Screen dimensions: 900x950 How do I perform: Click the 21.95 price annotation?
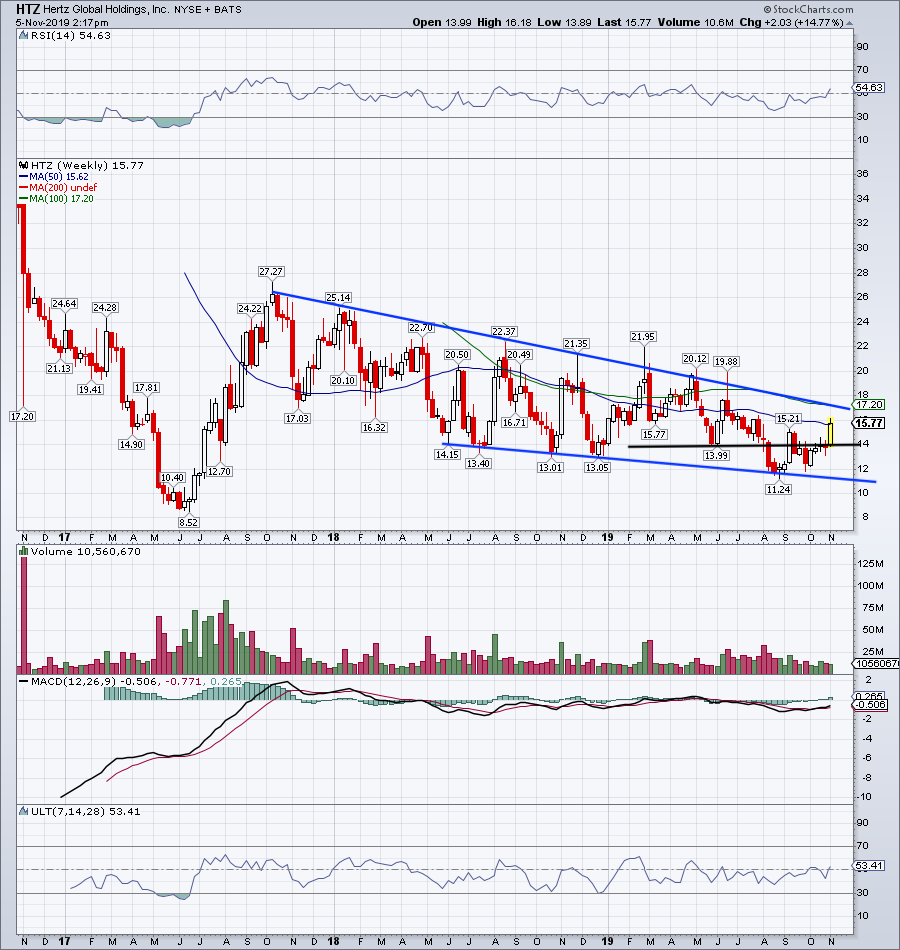(643, 336)
